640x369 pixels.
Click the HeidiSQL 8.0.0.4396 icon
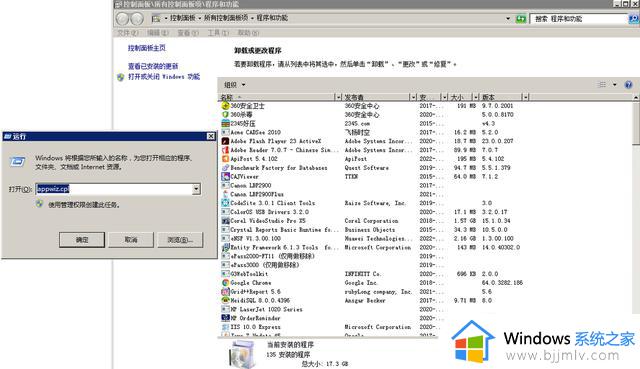tap(225, 300)
